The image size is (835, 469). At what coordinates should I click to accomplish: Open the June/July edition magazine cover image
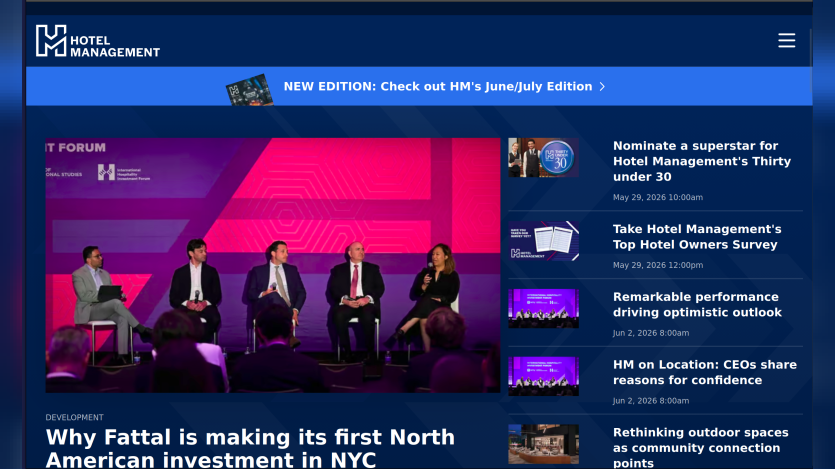pyautogui.click(x=249, y=89)
